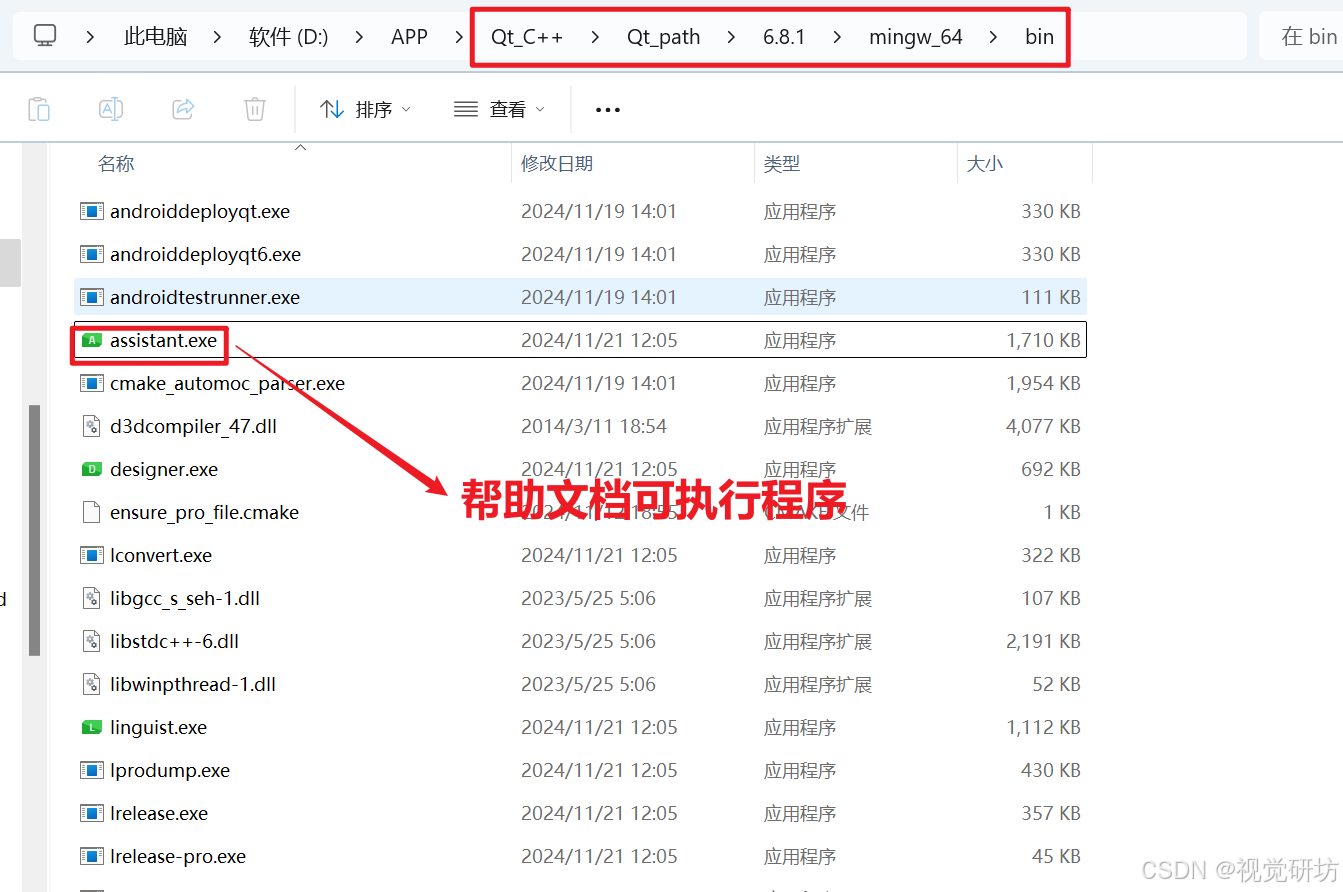Click the d3dcompiler_47.dll gear icon

pos(92,426)
